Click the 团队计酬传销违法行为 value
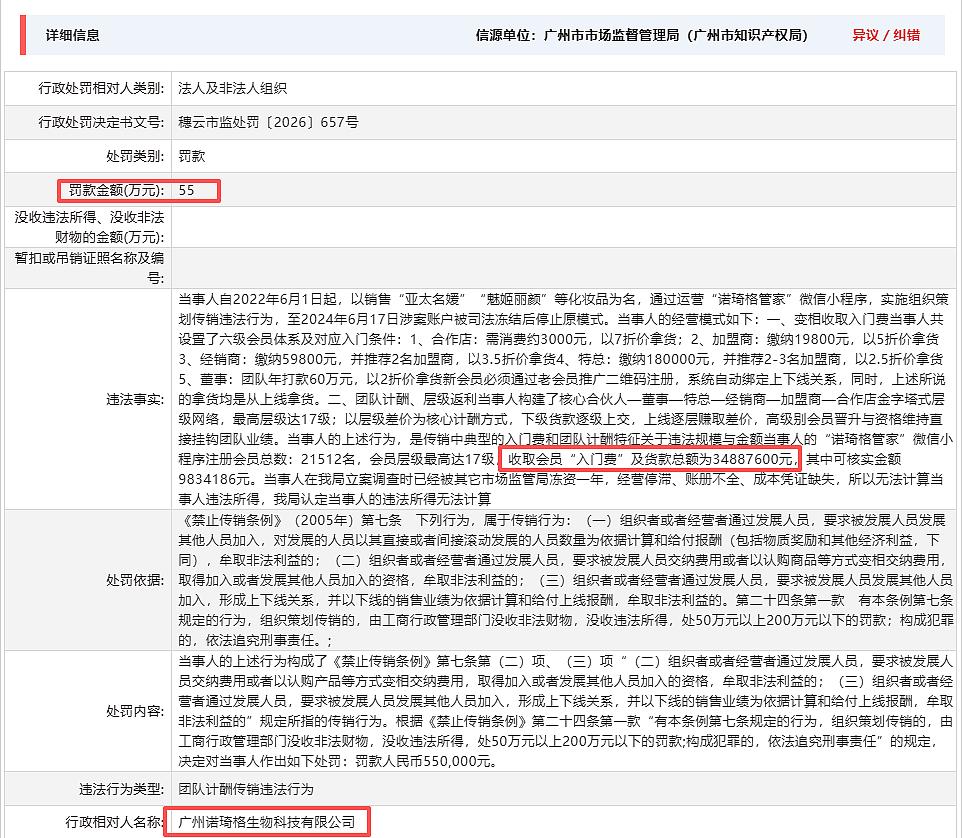 [x=245, y=789]
